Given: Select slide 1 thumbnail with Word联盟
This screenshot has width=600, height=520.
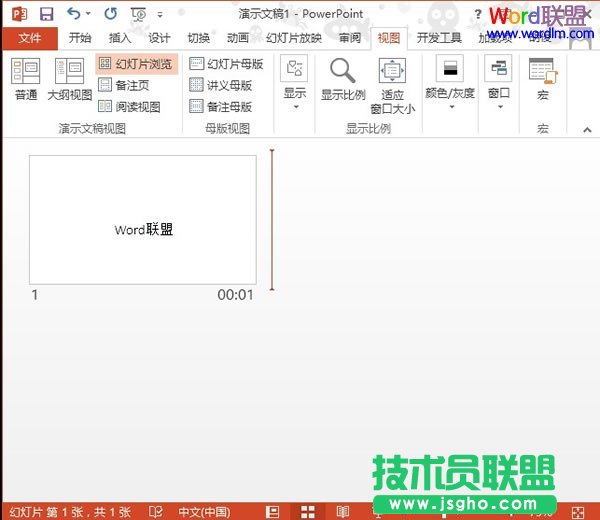Looking at the screenshot, I should [x=143, y=219].
